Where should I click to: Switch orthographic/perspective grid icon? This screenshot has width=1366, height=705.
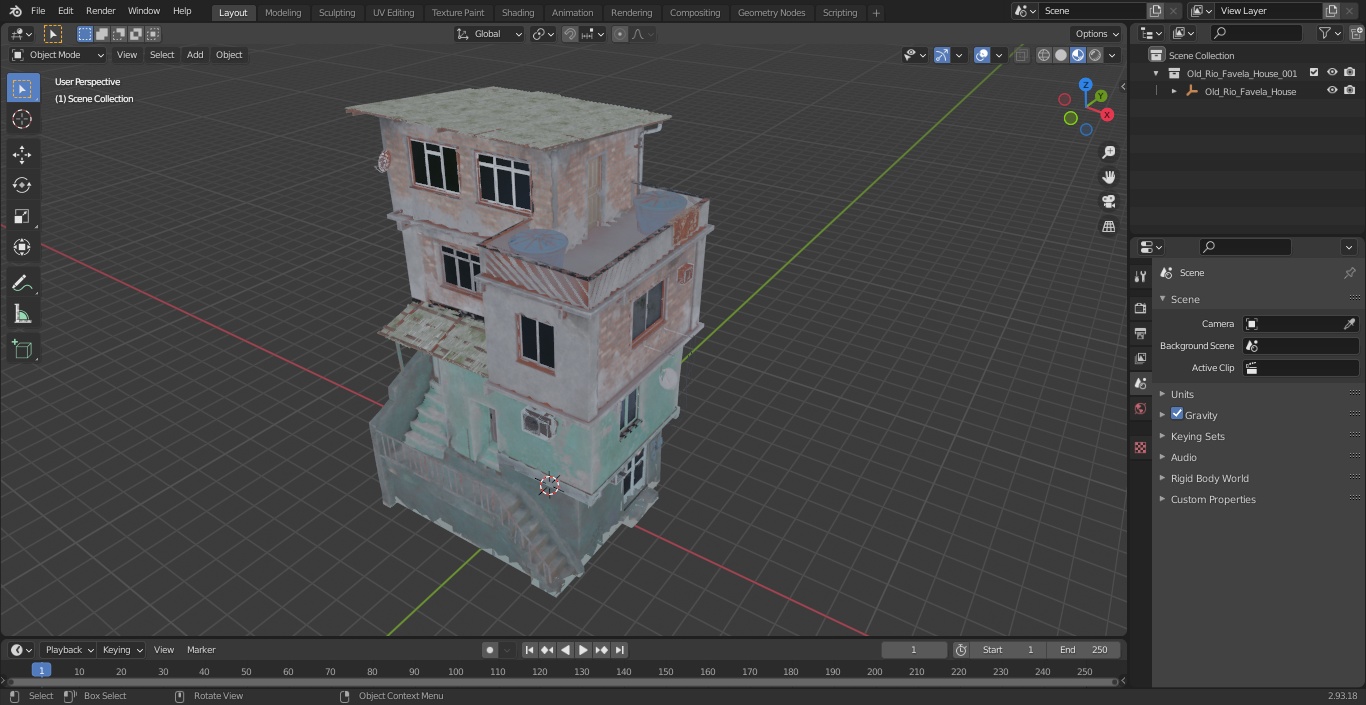click(x=1108, y=227)
